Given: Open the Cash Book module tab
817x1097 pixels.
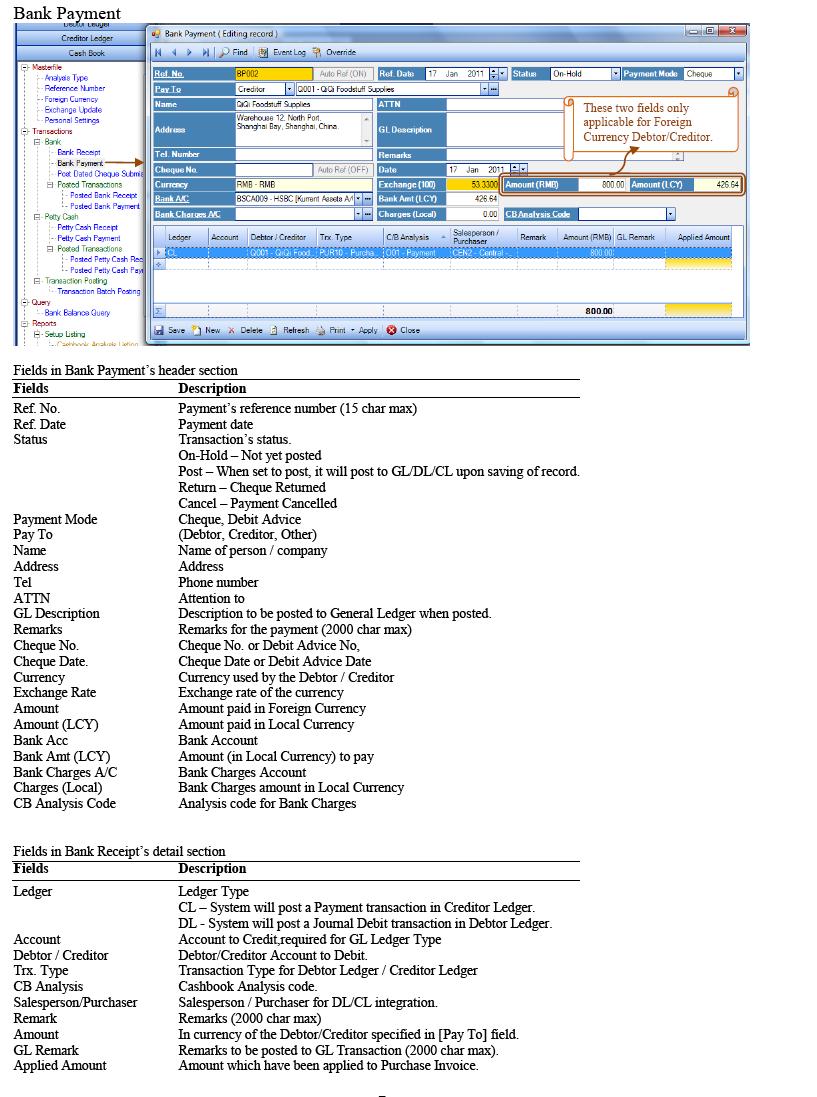Looking at the screenshot, I should coord(86,53).
